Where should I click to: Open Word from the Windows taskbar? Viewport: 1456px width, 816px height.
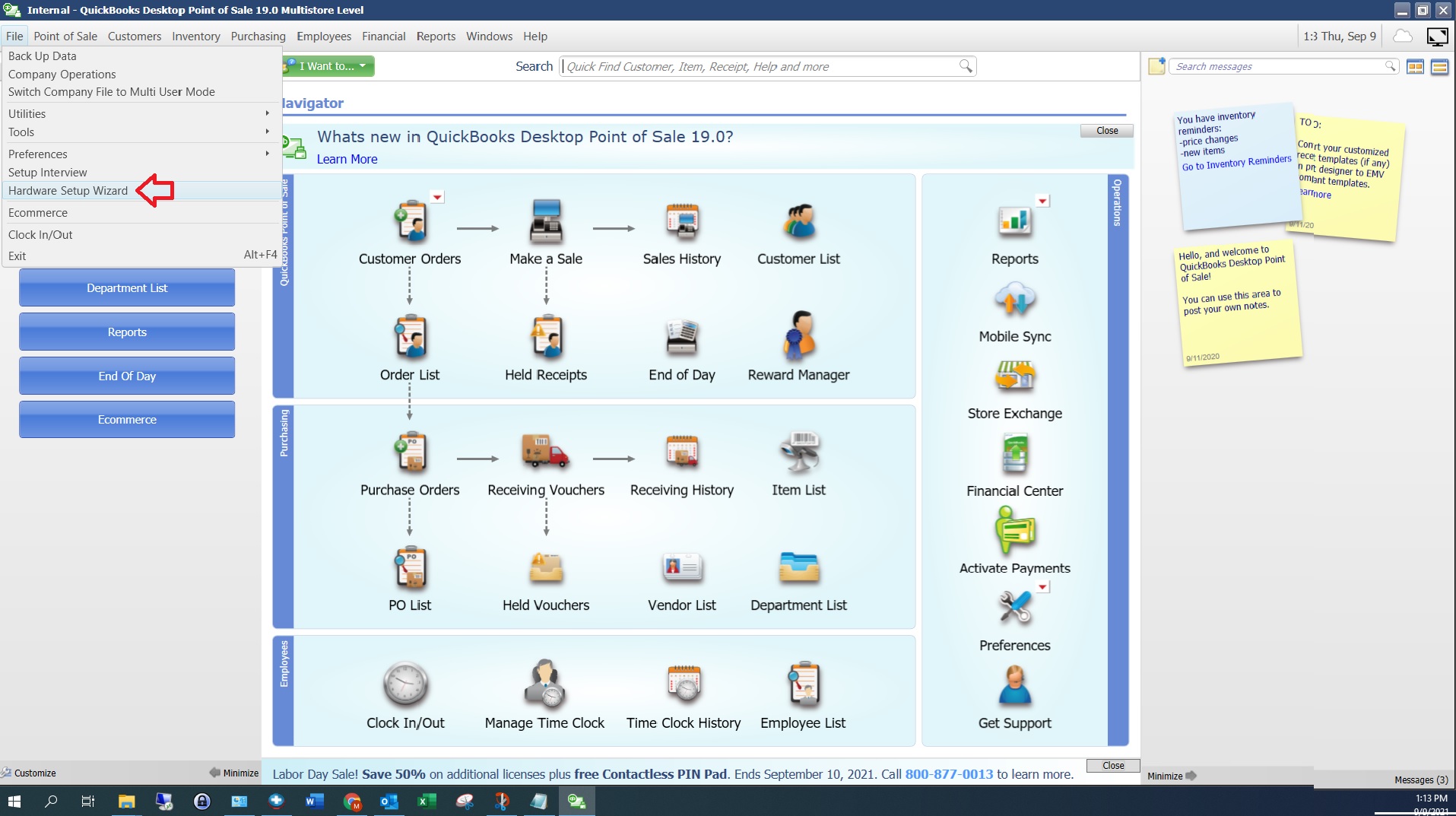tap(314, 801)
